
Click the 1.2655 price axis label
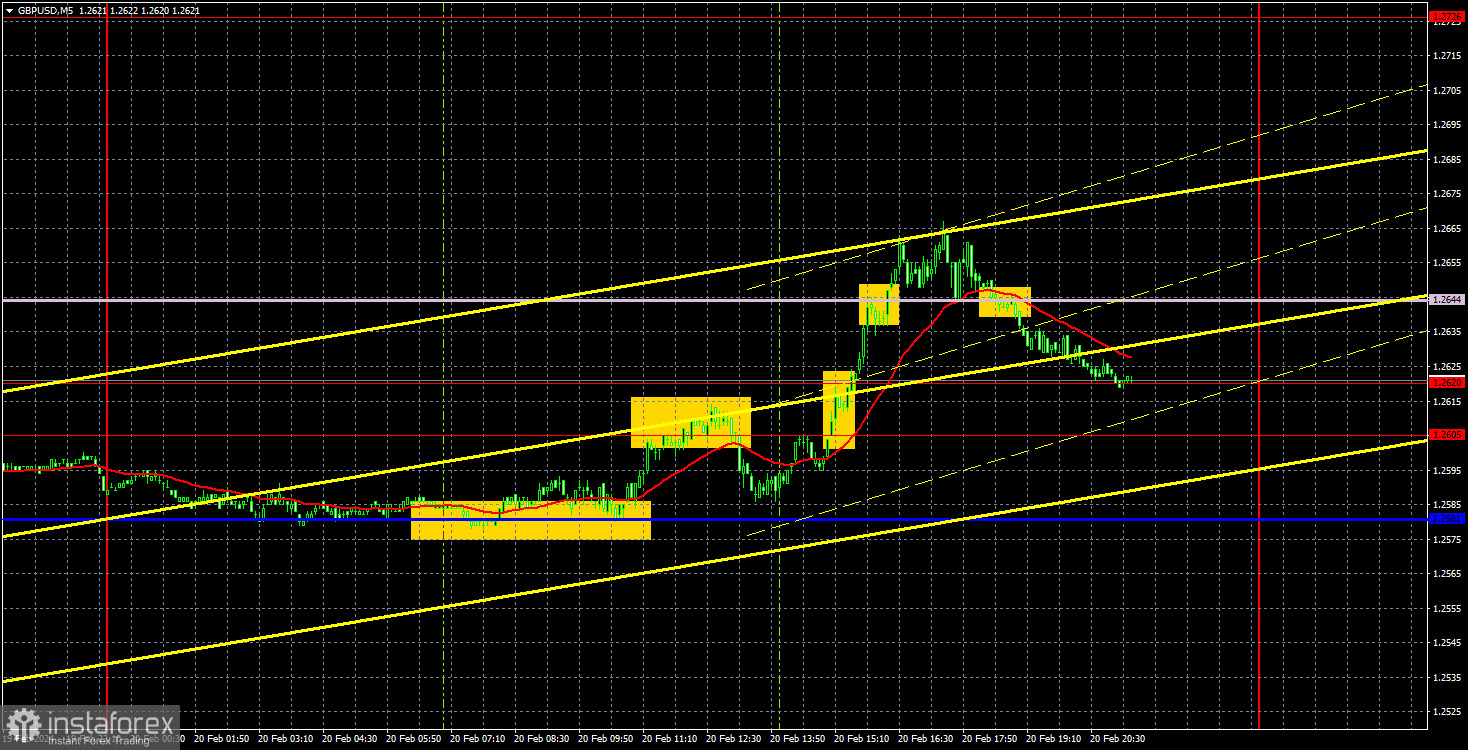(1447, 263)
